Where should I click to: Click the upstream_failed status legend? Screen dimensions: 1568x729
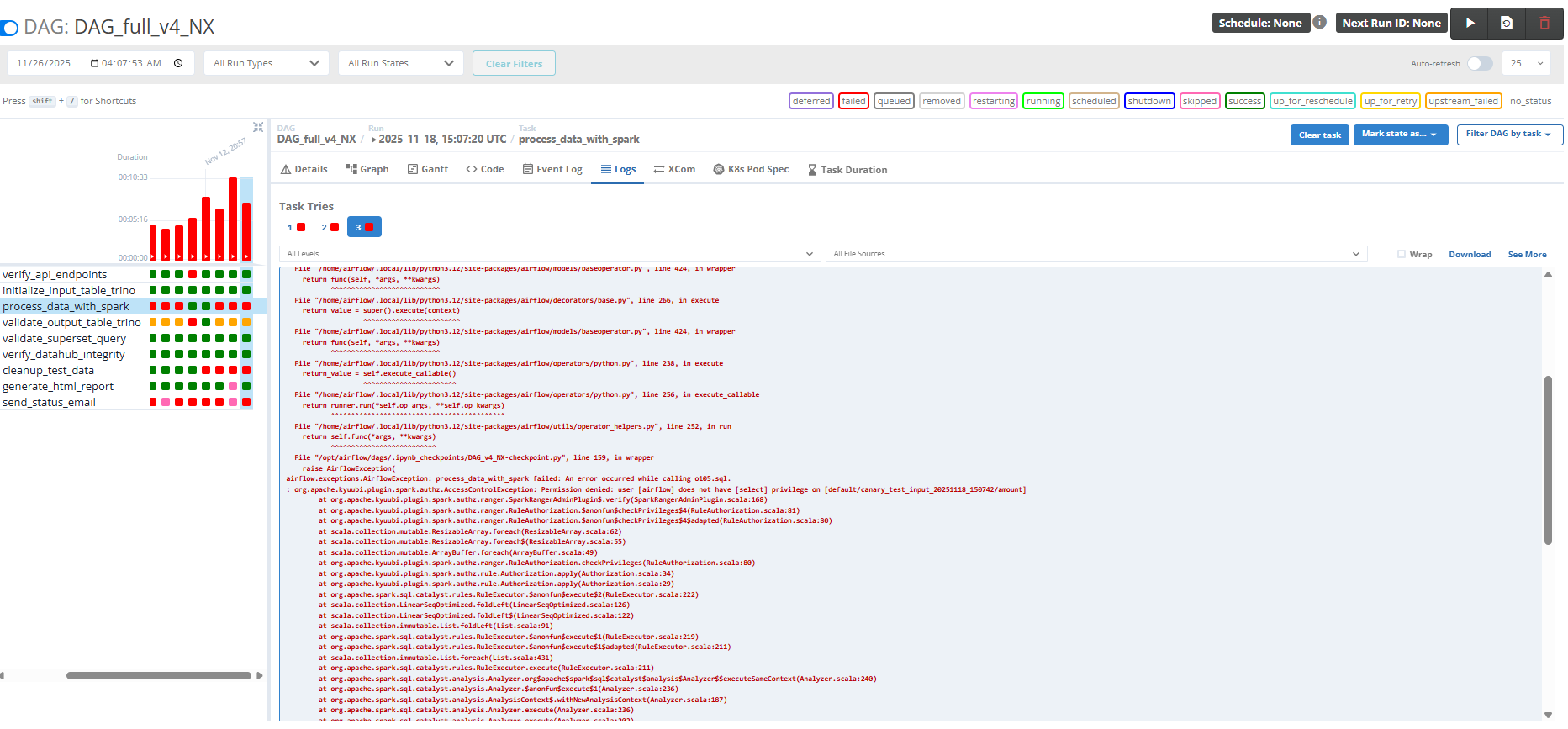(1463, 101)
